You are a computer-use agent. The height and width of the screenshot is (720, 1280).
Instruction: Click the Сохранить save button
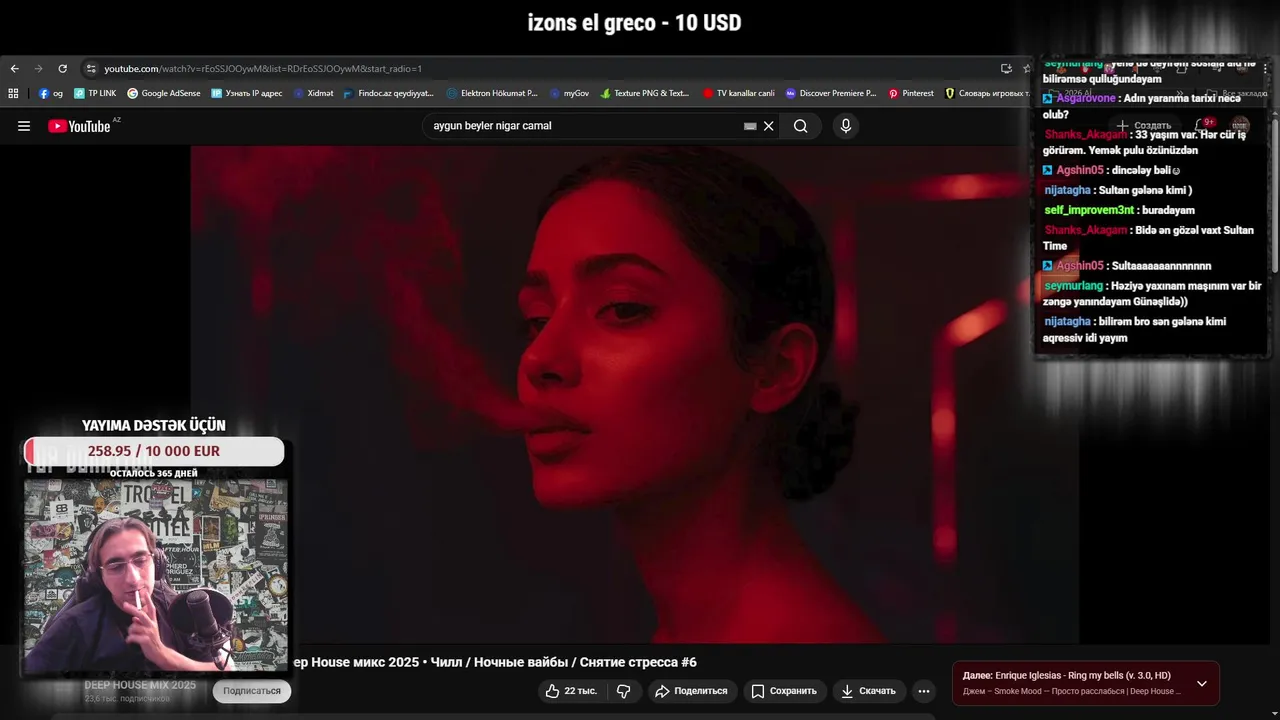(784, 691)
